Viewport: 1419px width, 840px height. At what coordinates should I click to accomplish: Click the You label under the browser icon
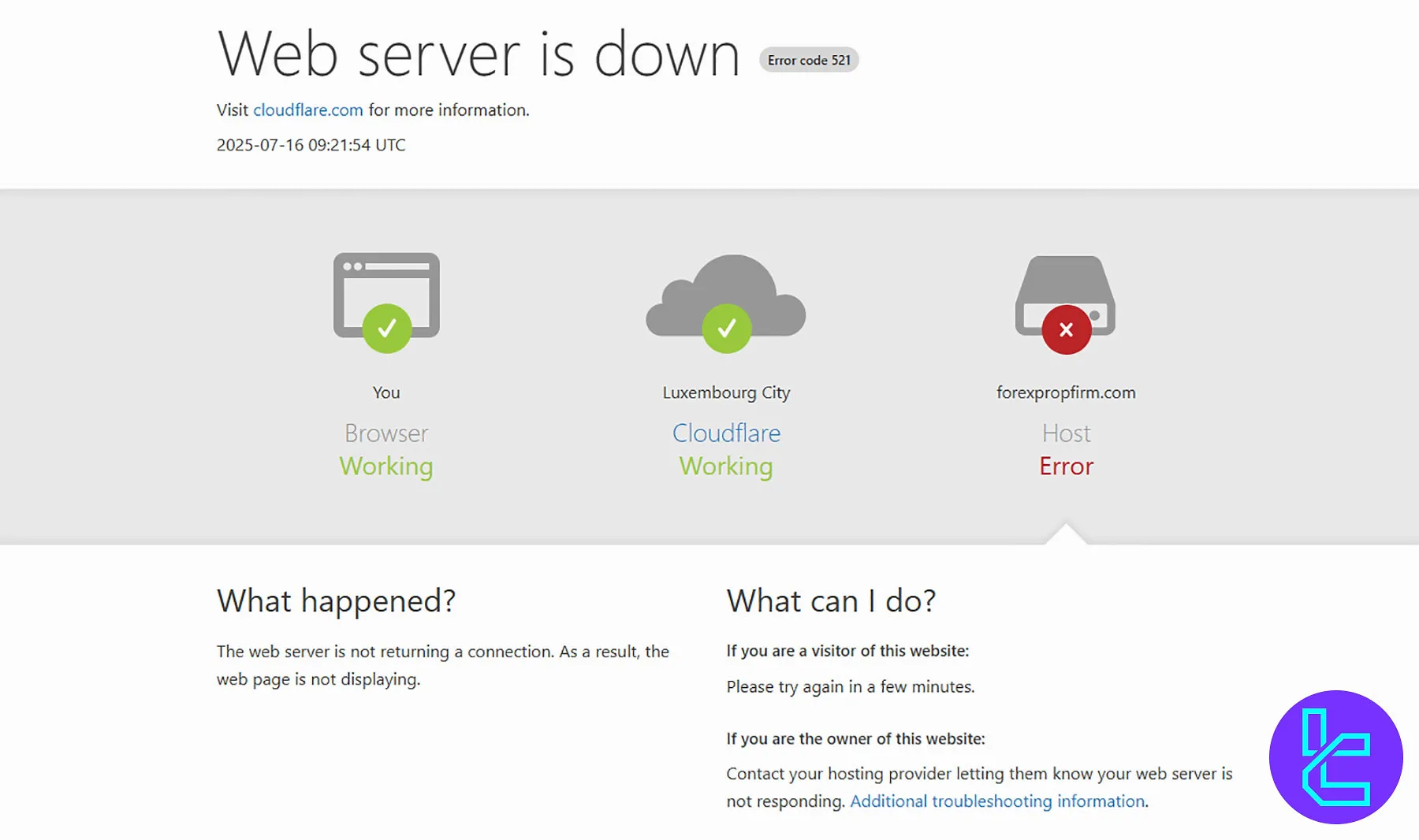[386, 392]
